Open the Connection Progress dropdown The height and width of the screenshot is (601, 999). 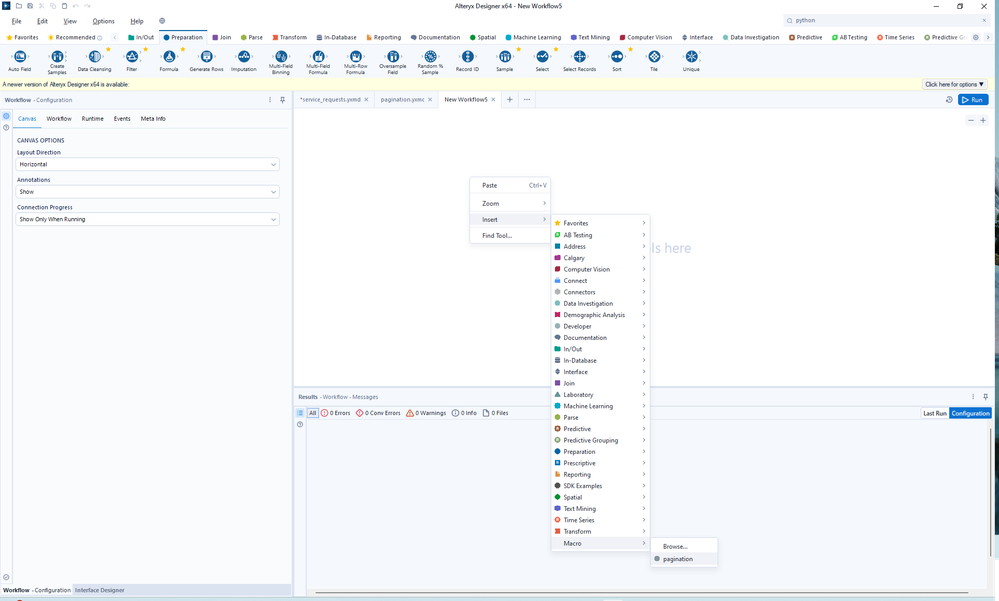tap(148, 219)
